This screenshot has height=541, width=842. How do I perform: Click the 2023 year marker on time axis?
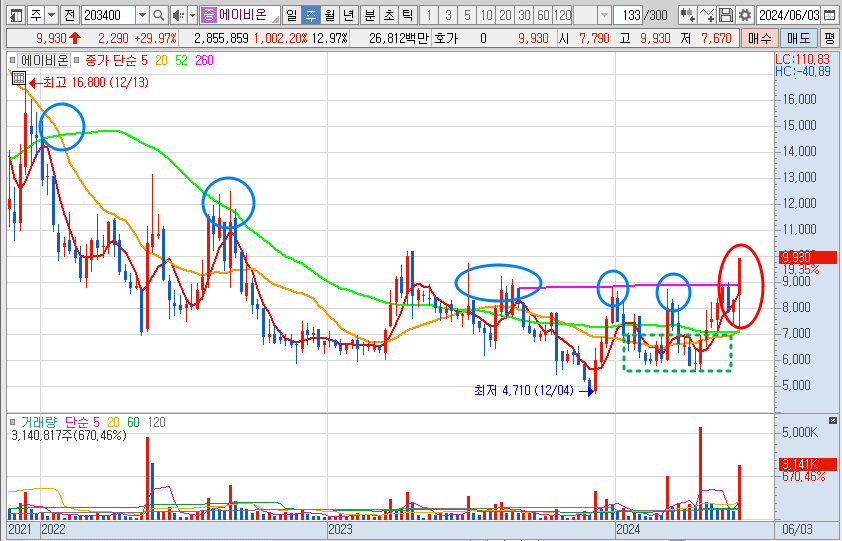[340, 530]
